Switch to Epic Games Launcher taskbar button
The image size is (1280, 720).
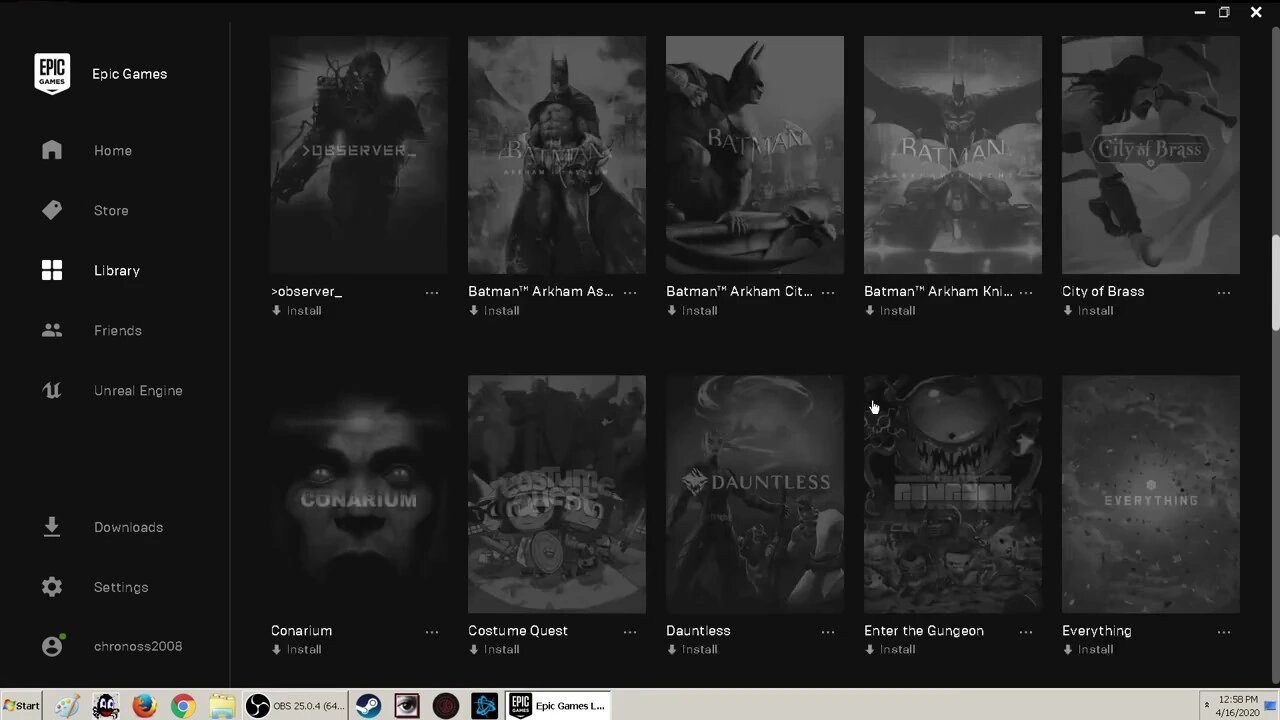tap(558, 706)
